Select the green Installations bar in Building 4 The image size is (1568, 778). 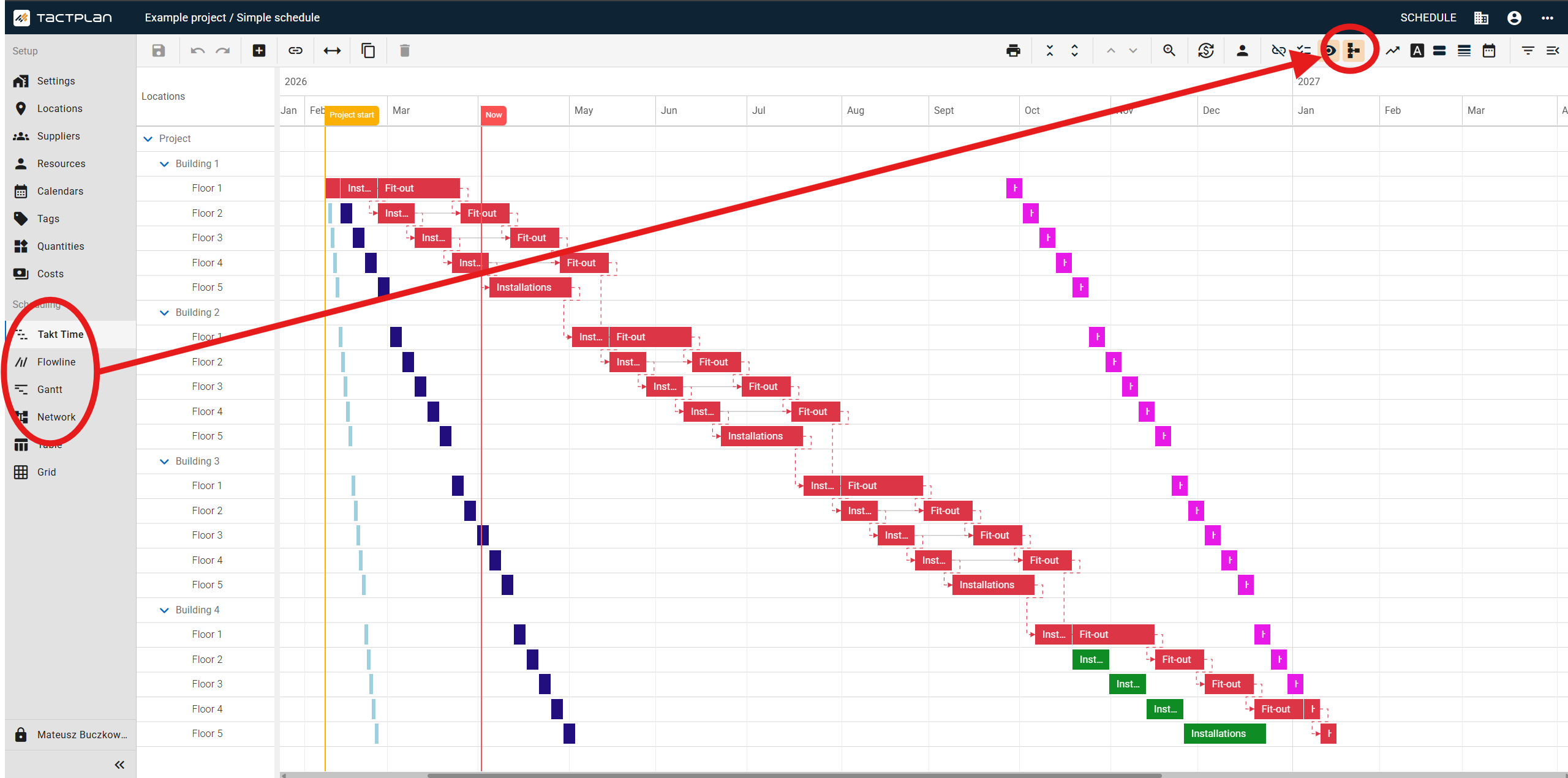1225,733
